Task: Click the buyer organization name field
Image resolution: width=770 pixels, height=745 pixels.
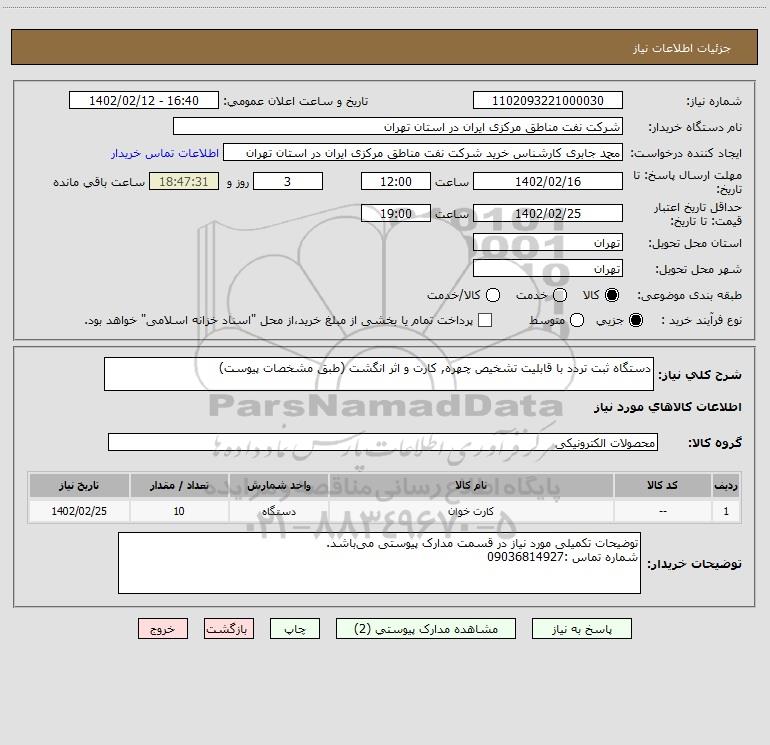Action: point(398,127)
